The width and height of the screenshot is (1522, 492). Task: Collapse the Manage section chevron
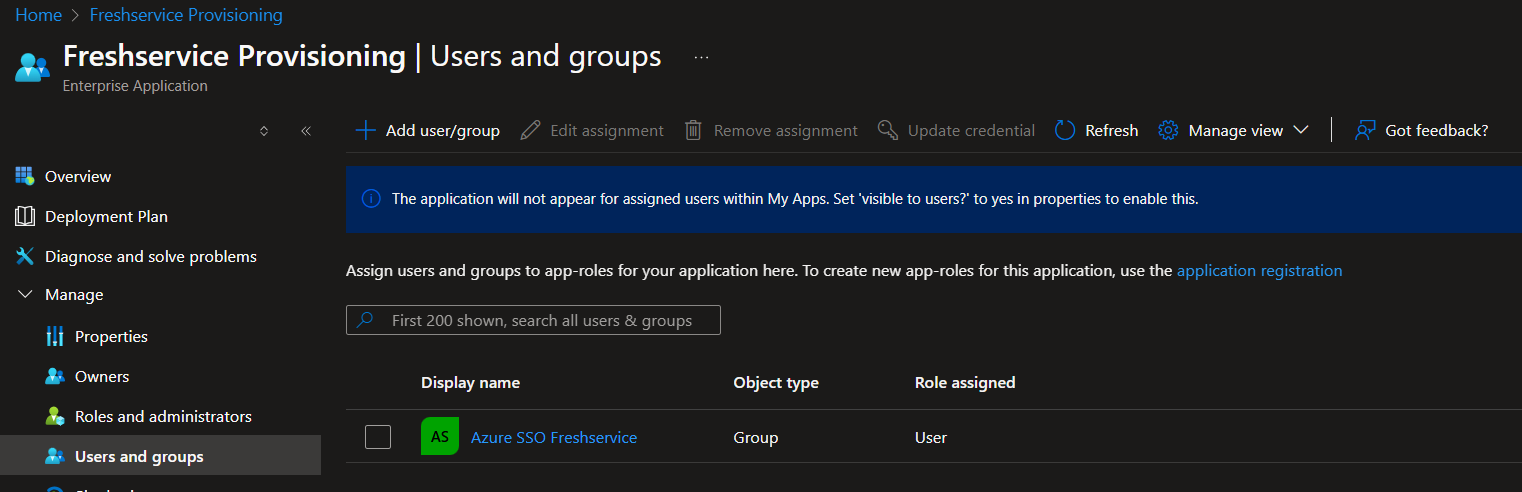coord(25,295)
